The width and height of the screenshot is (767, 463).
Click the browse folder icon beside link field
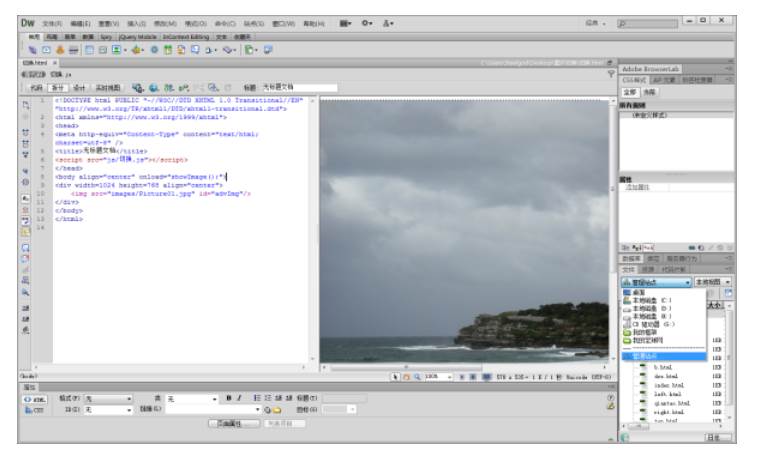coord(275,409)
